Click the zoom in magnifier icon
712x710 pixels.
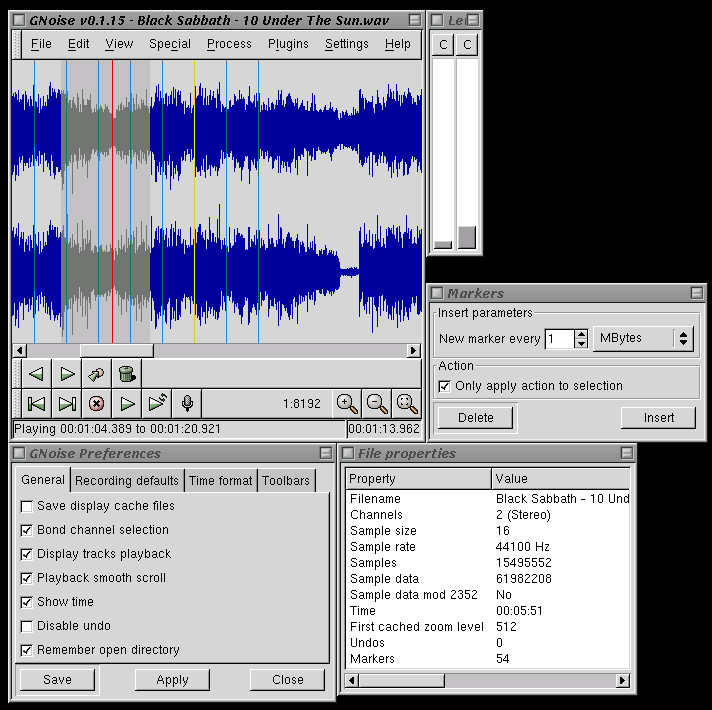pos(347,403)
